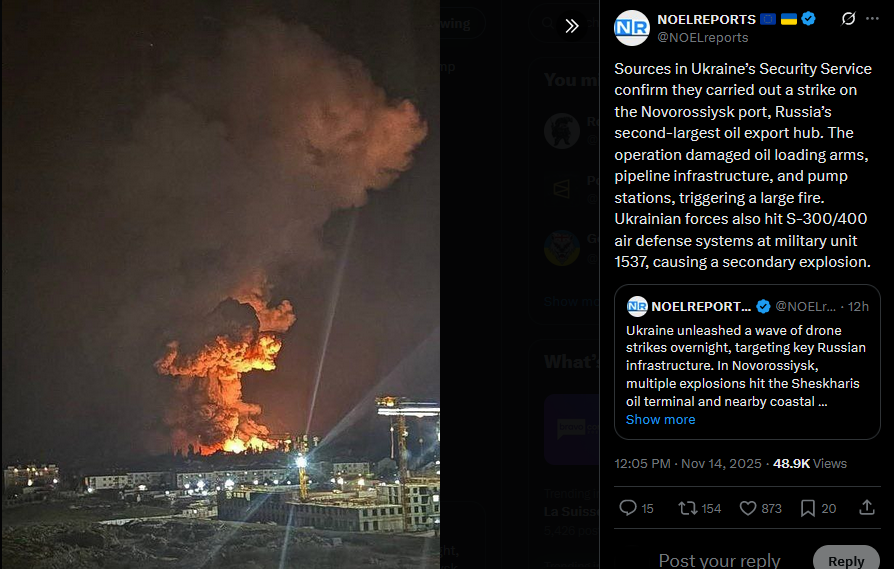The width and height of the screenshot is (894, 569).
Task: Like the post with heart icon
Action: pos(747,508)
